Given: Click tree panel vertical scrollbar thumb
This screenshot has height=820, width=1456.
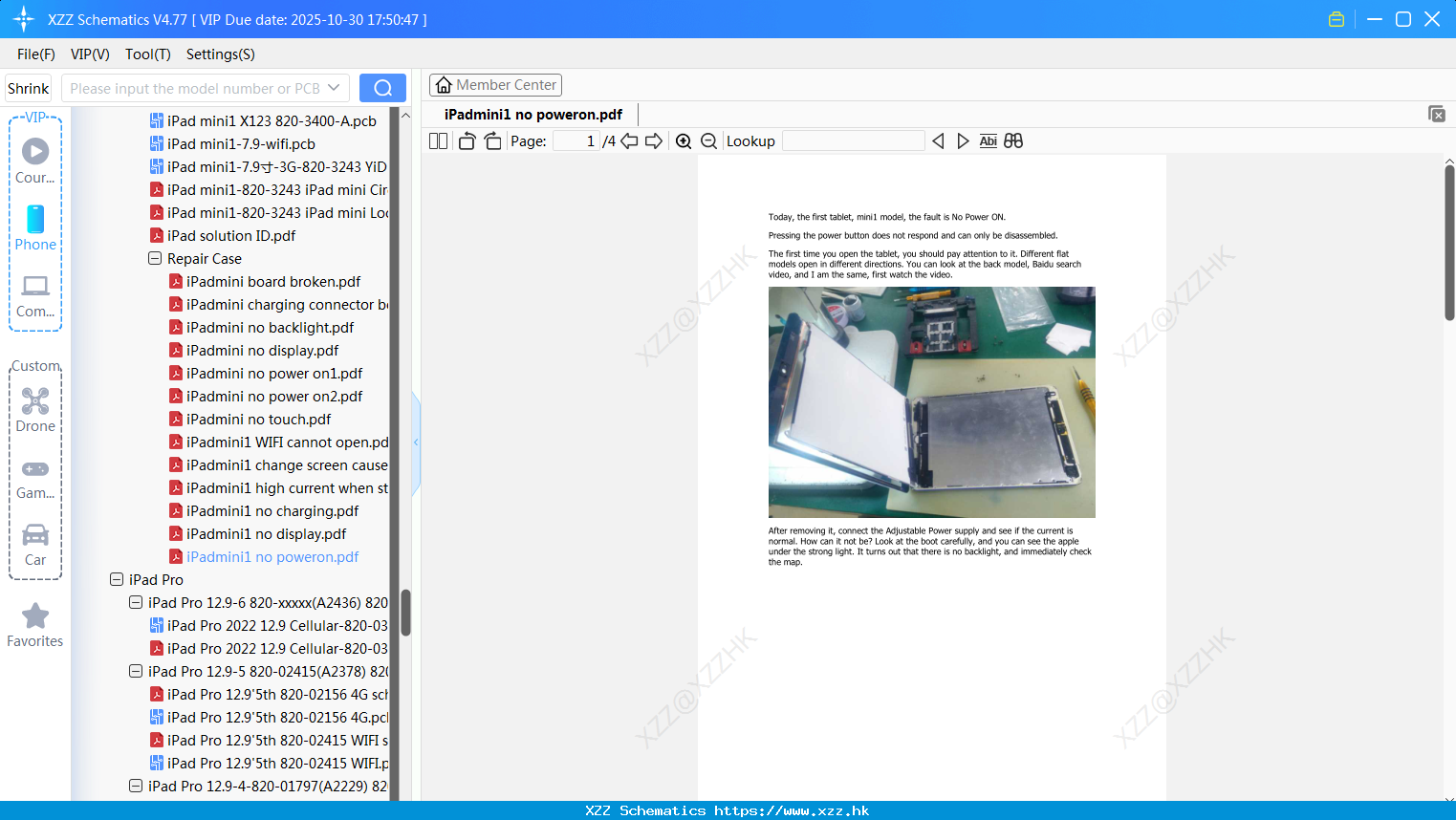Looking at the screenshot, I should (405, 612).
